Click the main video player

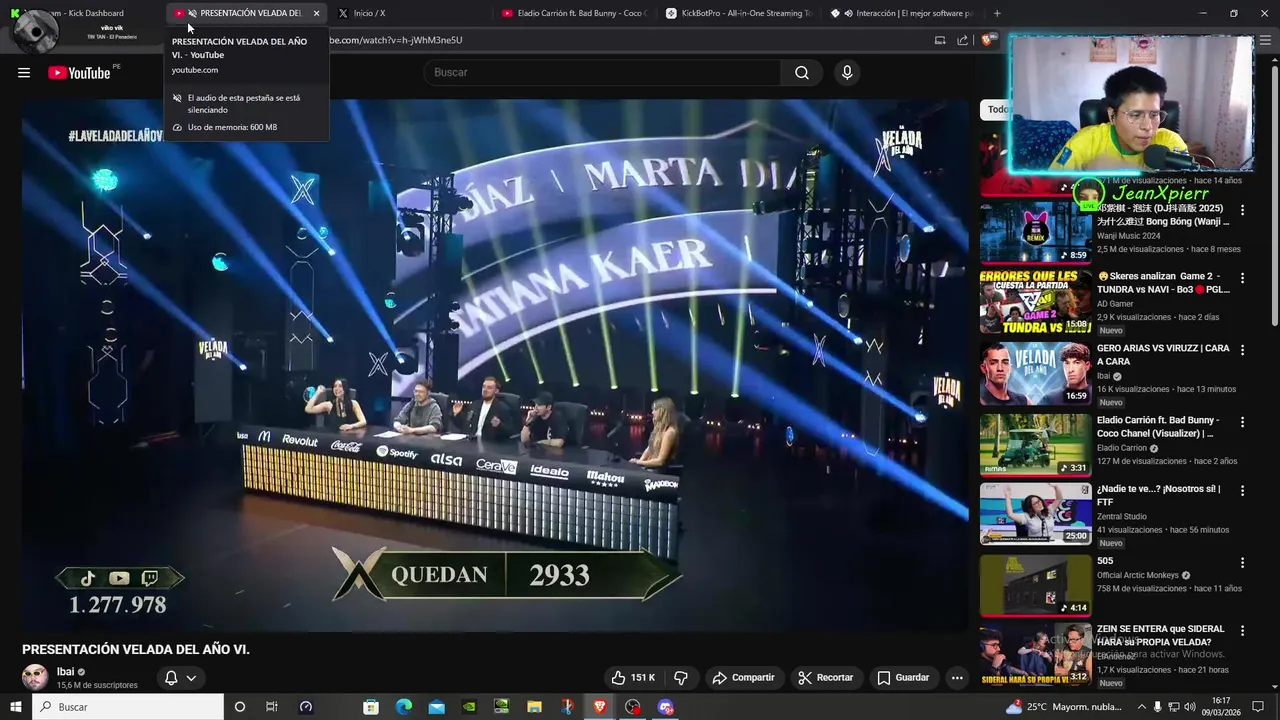tap(495, 365)
